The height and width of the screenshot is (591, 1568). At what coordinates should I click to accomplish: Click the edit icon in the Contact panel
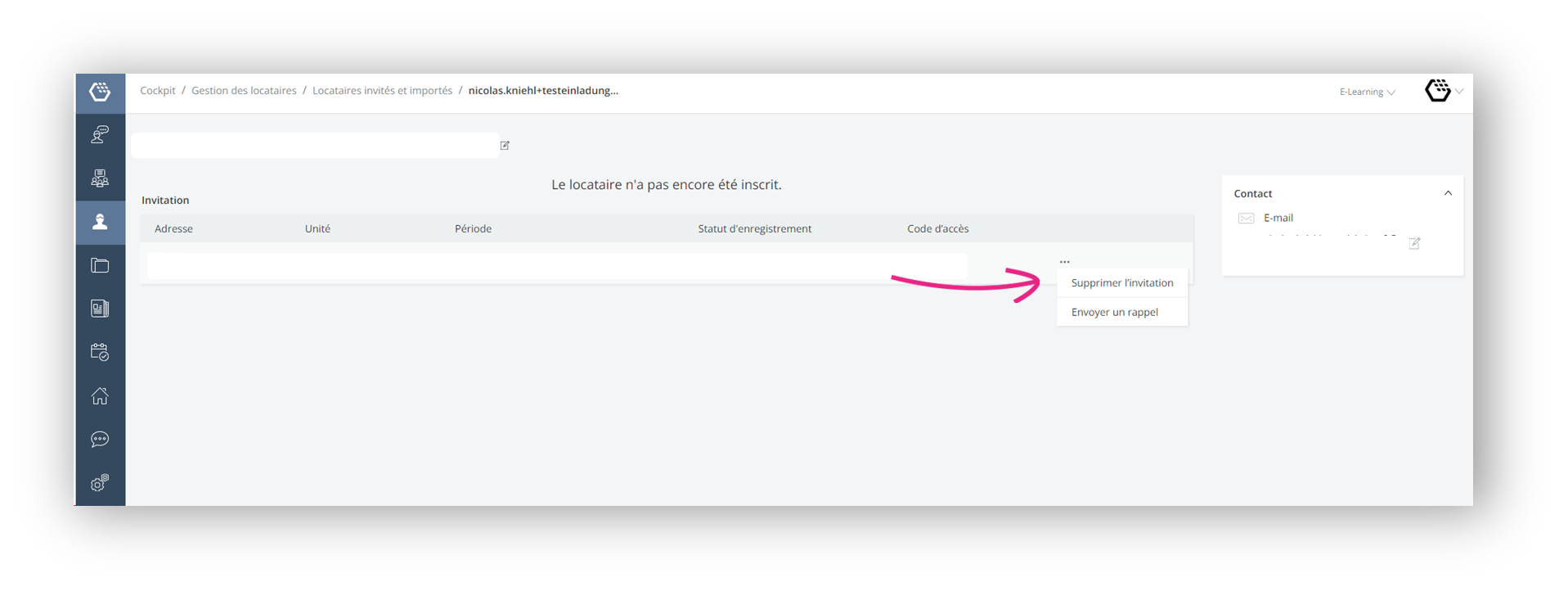pyautogui.click(x=1414, y=243)
